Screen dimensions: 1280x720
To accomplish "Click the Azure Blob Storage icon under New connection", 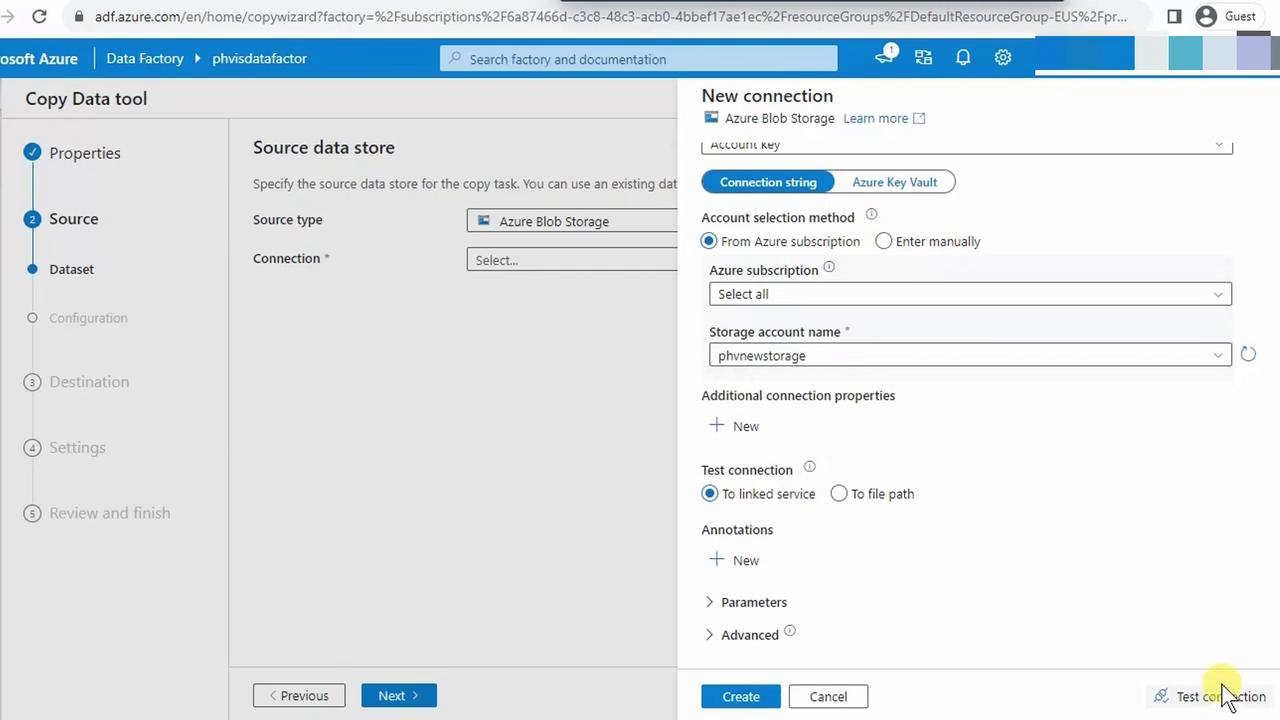I will [x=712, y=118].
